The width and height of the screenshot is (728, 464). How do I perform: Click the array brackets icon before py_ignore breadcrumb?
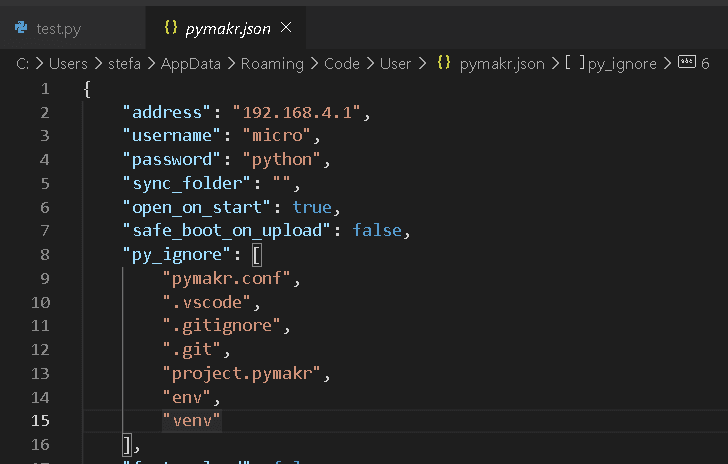[575, 62]
